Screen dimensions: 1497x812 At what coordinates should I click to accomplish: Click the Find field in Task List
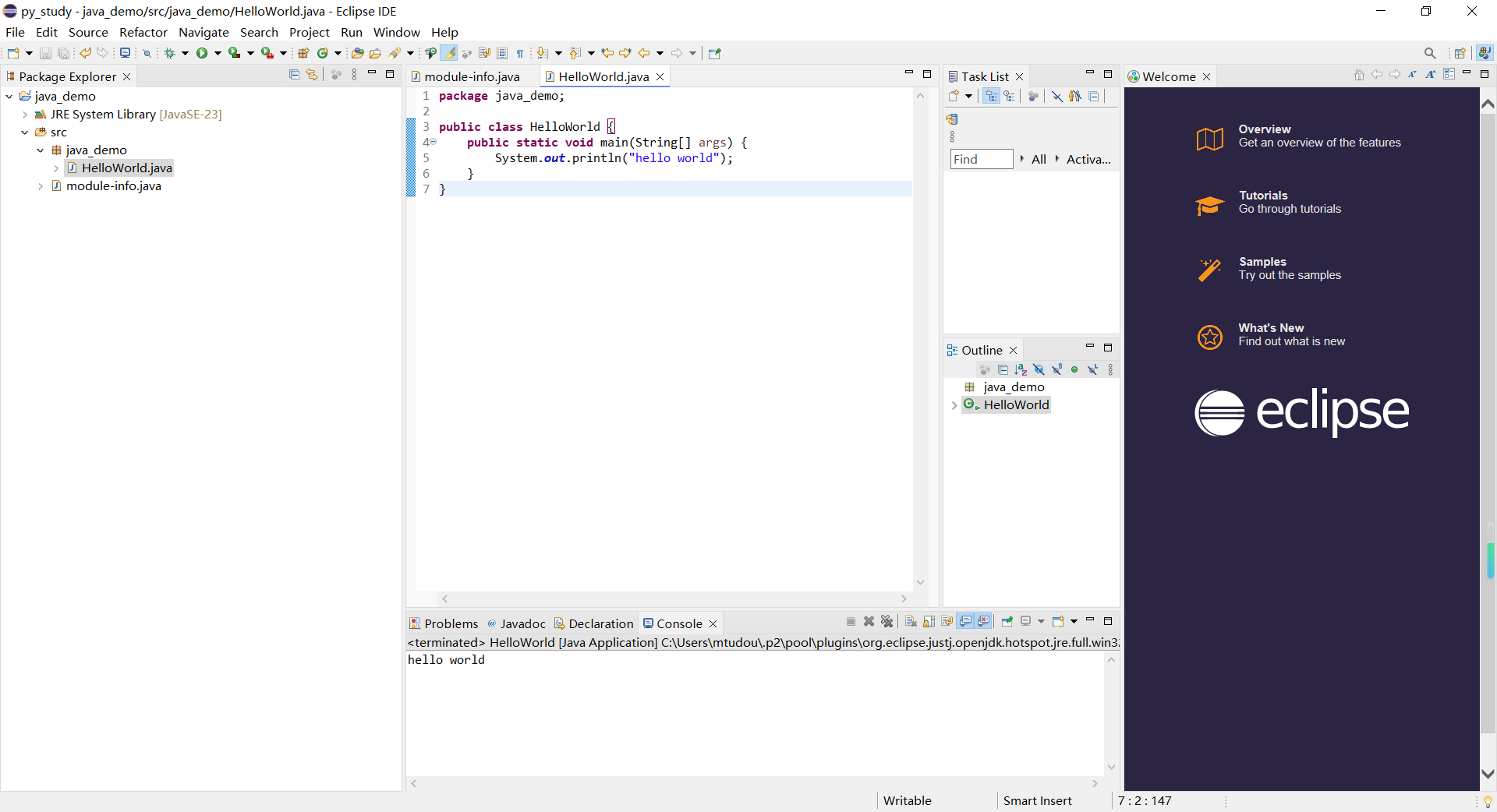click(x=982, y=159)
